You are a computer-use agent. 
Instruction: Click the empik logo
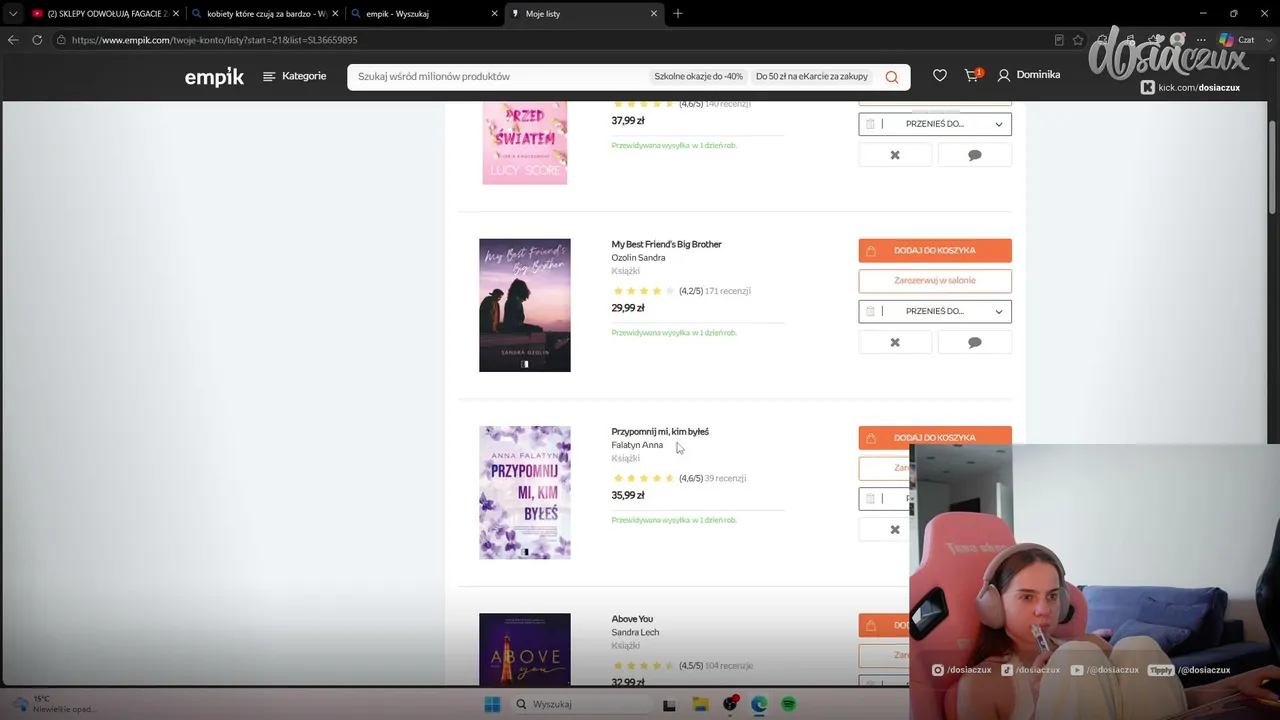[214, 77]
